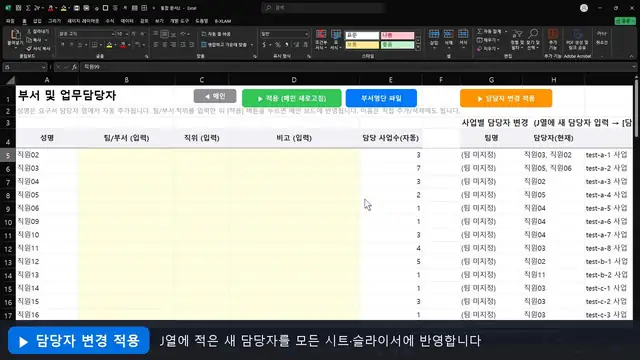The height and width of the screenshot is (360, 640).
Task: Open the merge options dropdown arrow
Action: click(x=251, y=44)
